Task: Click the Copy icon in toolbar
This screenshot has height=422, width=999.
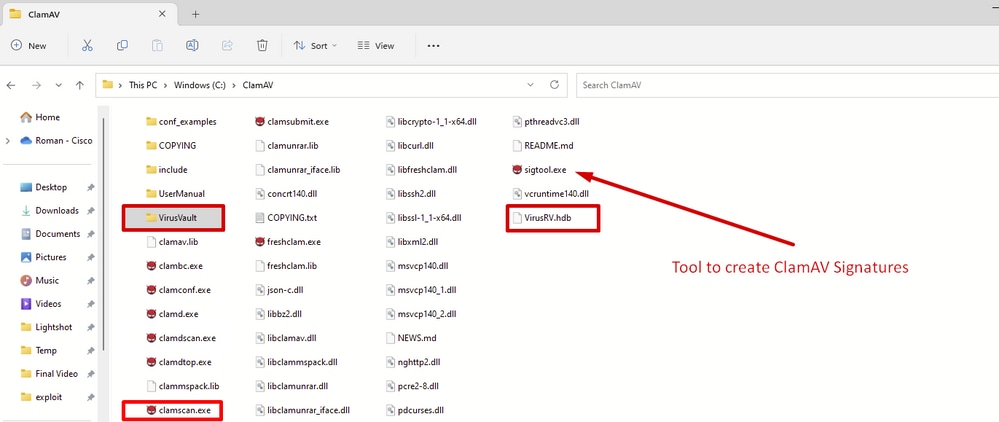Action: point(122,45)
